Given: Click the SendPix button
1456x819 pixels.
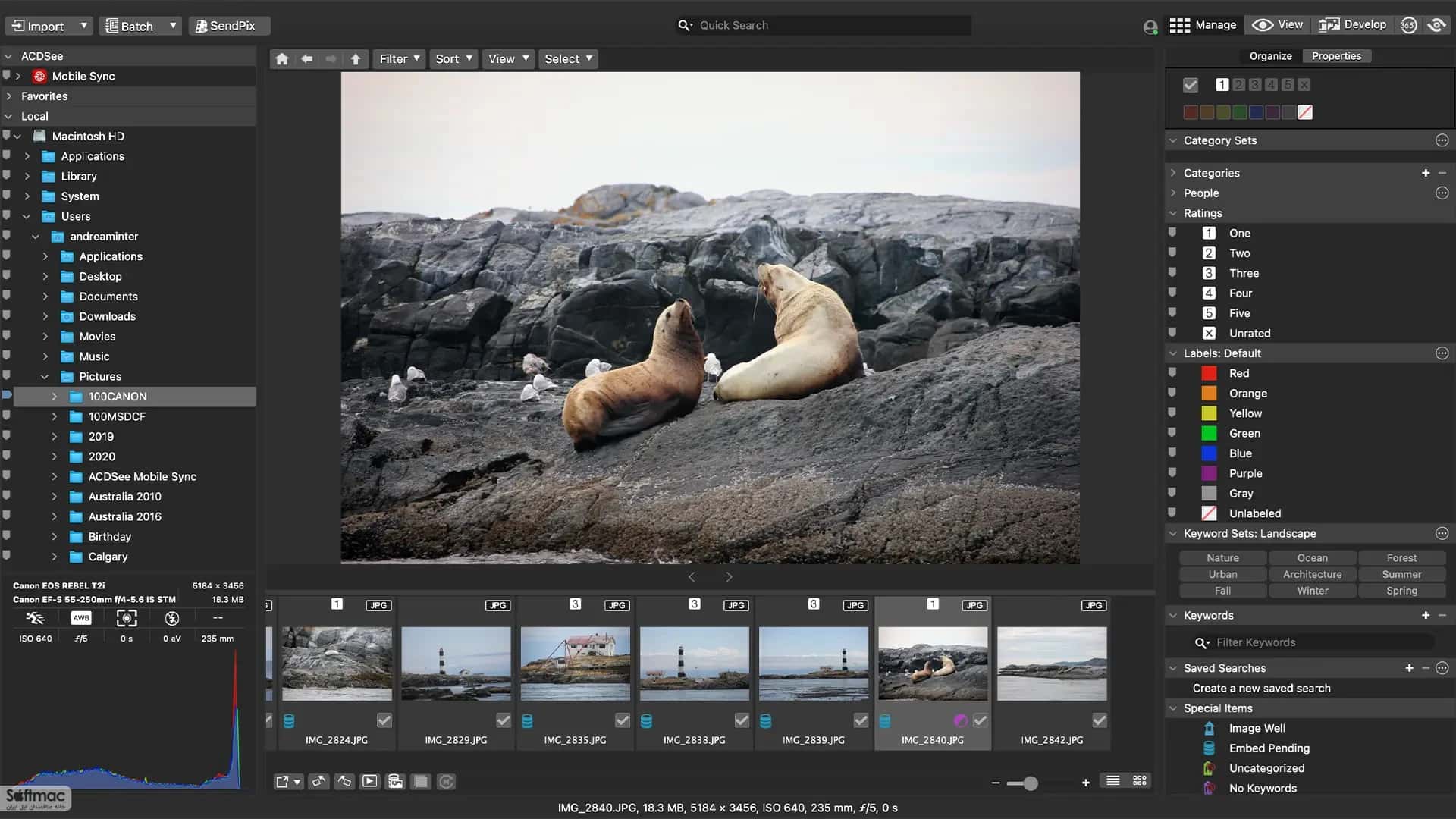Looking at the screenshot, I should tap(228, 26).
